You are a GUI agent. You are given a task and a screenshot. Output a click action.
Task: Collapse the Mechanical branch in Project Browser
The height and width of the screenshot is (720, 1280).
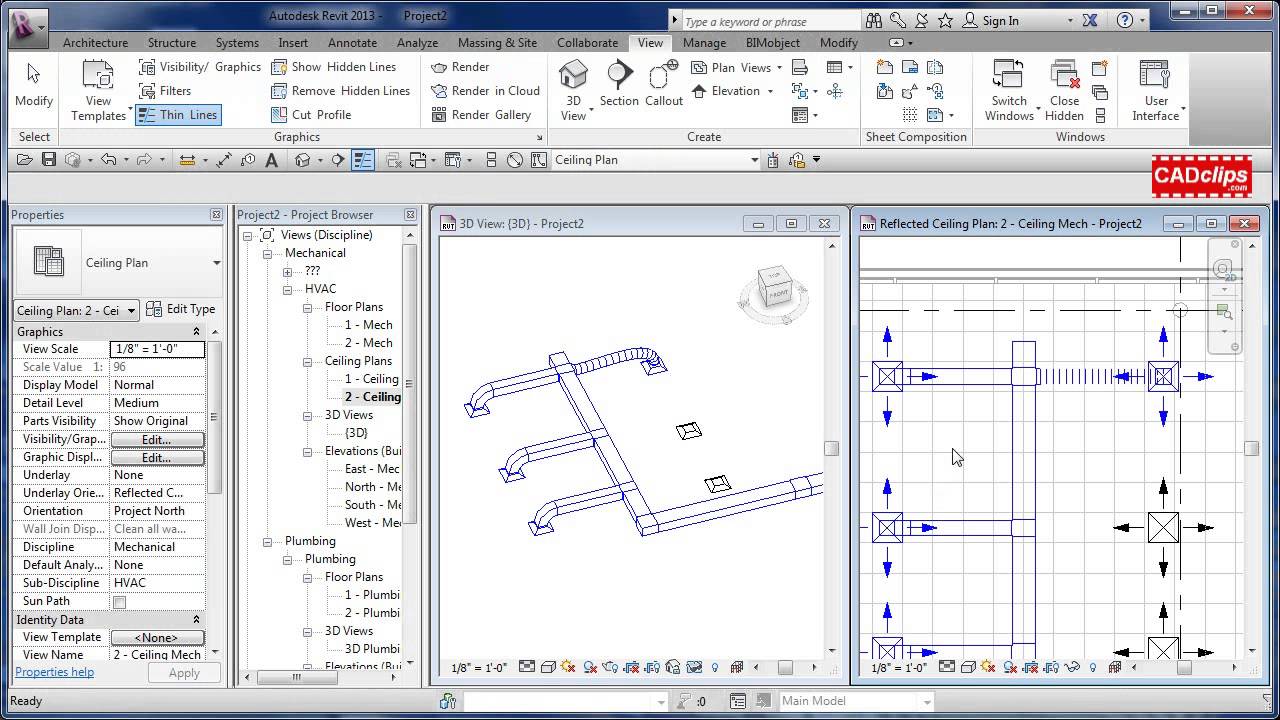click(265, 253)
